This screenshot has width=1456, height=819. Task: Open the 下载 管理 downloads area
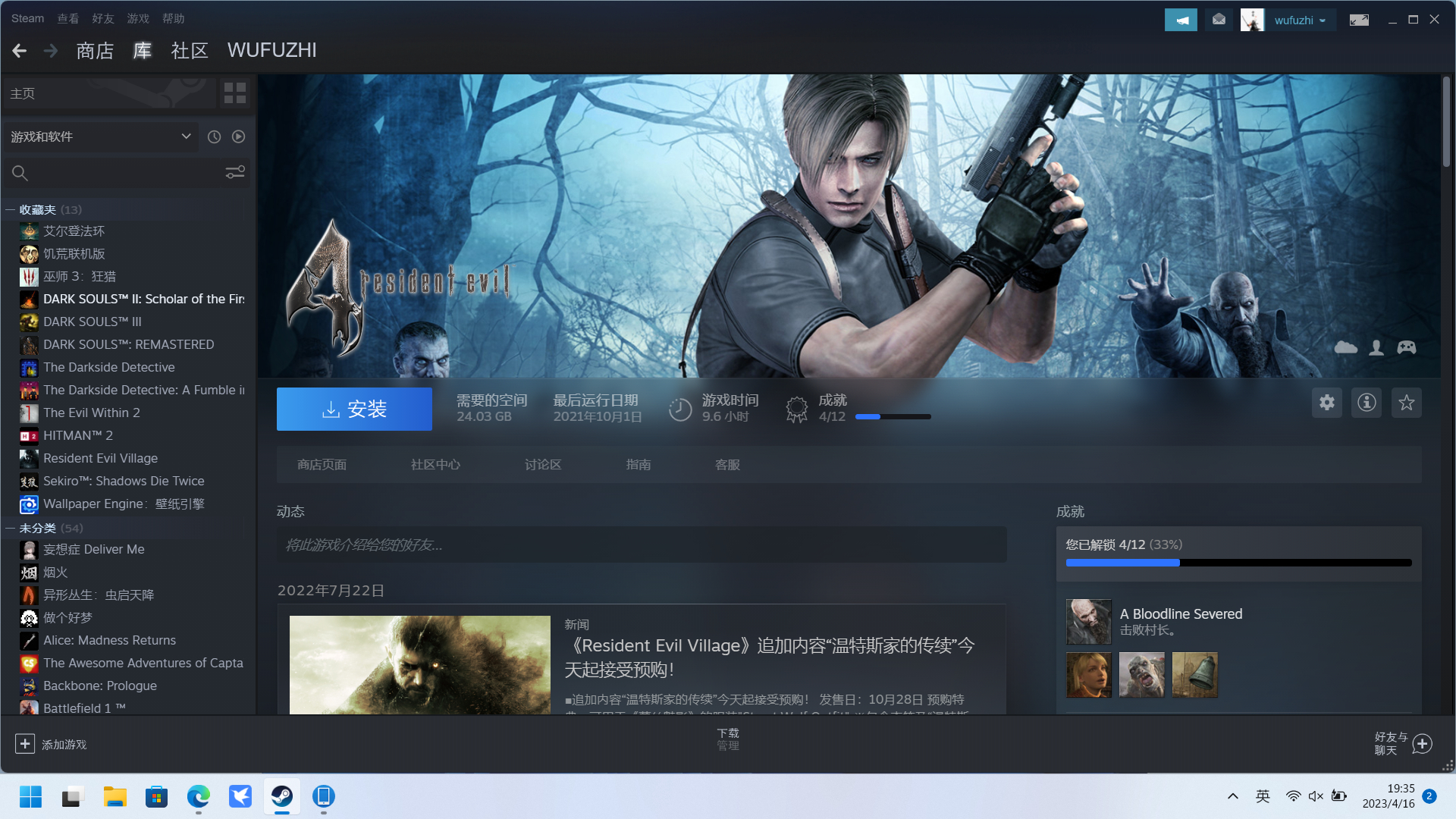click(x=728, y=739)
